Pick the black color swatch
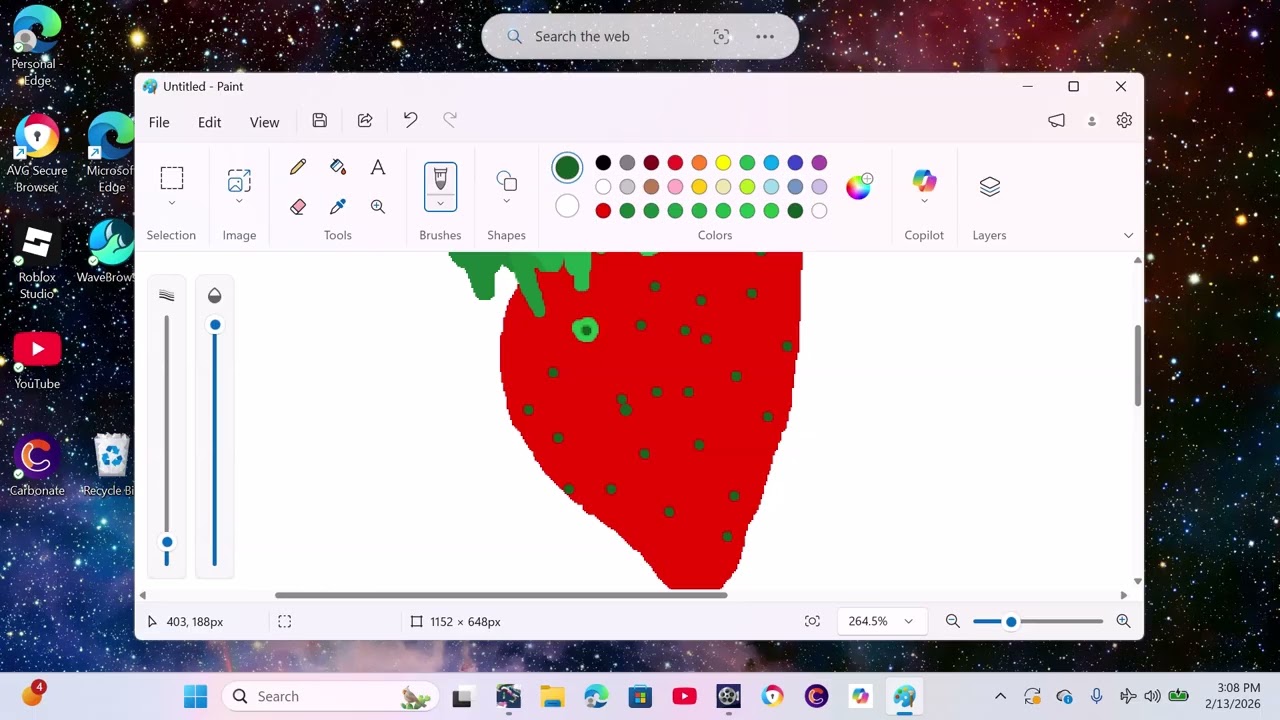Viewport: 1280px width, 720px height. (603, 163)
